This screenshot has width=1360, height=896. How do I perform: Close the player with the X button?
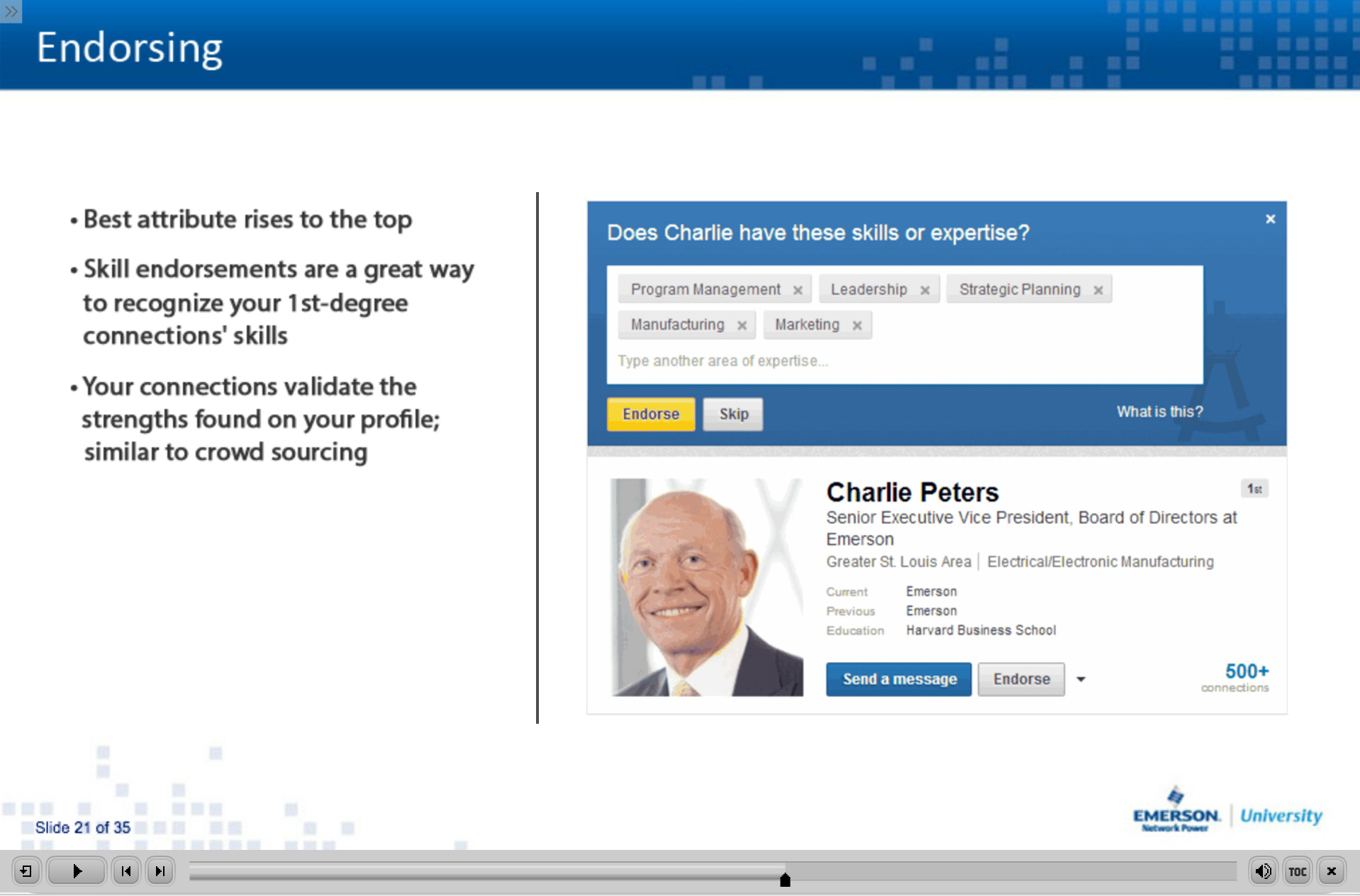[1331, 871]
